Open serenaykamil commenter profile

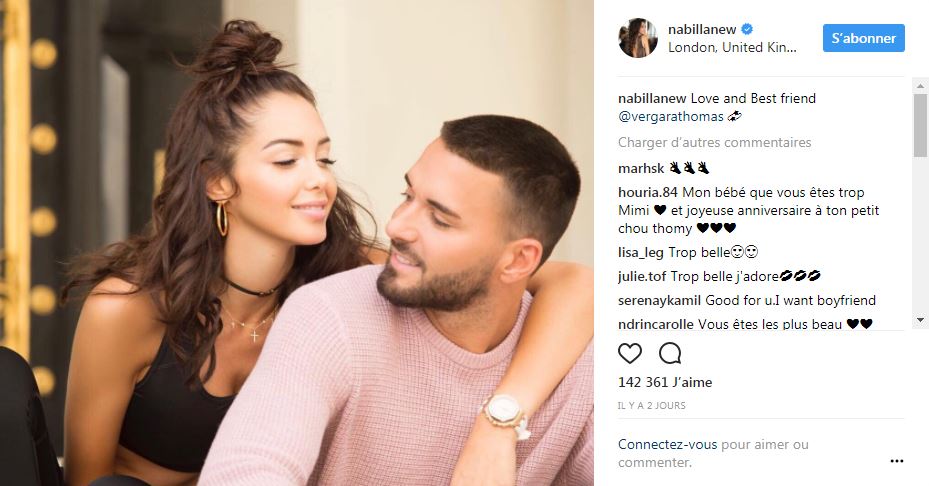[659, 300]
